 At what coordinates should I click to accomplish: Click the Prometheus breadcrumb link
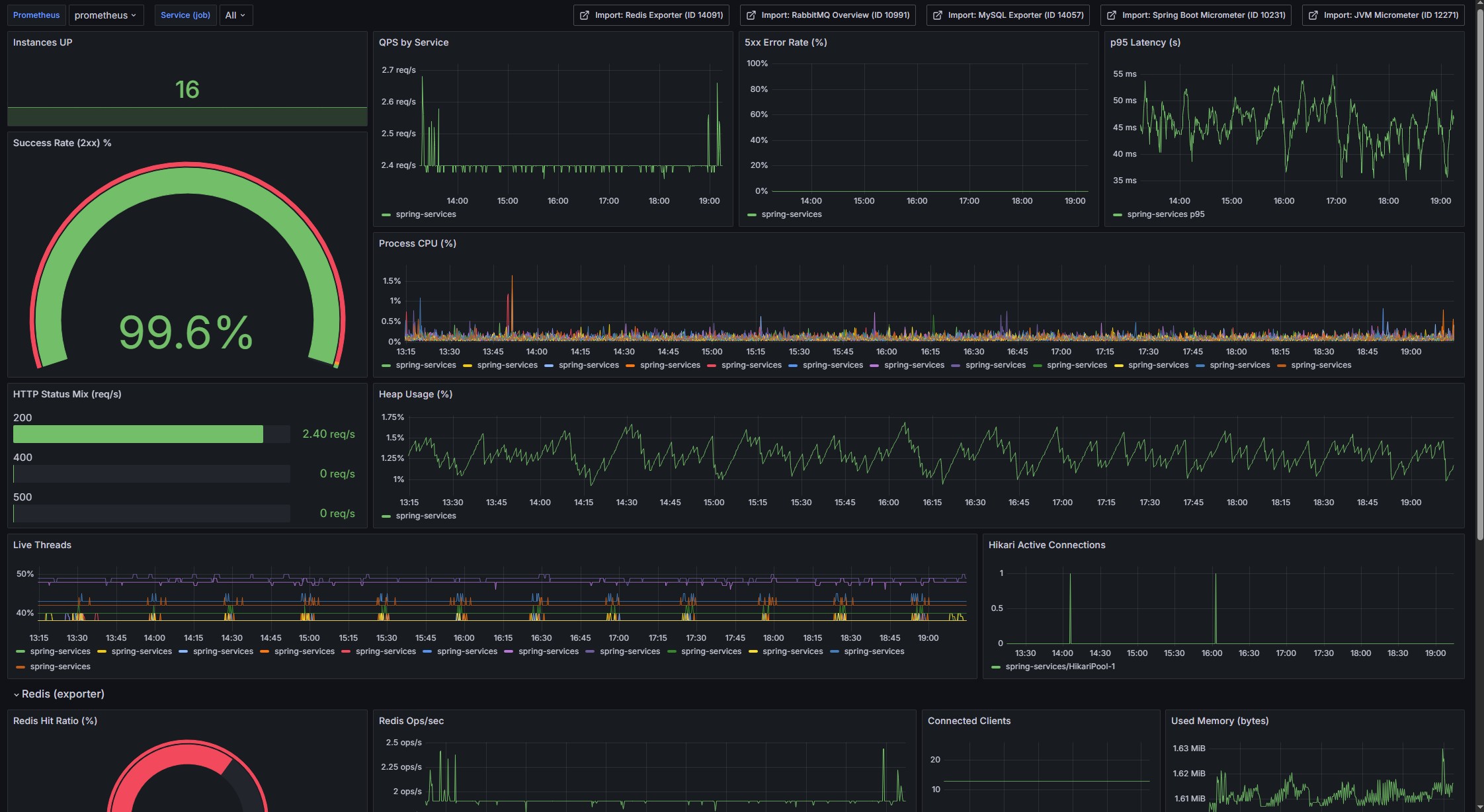pyautogui.click(x=36, y=15)
